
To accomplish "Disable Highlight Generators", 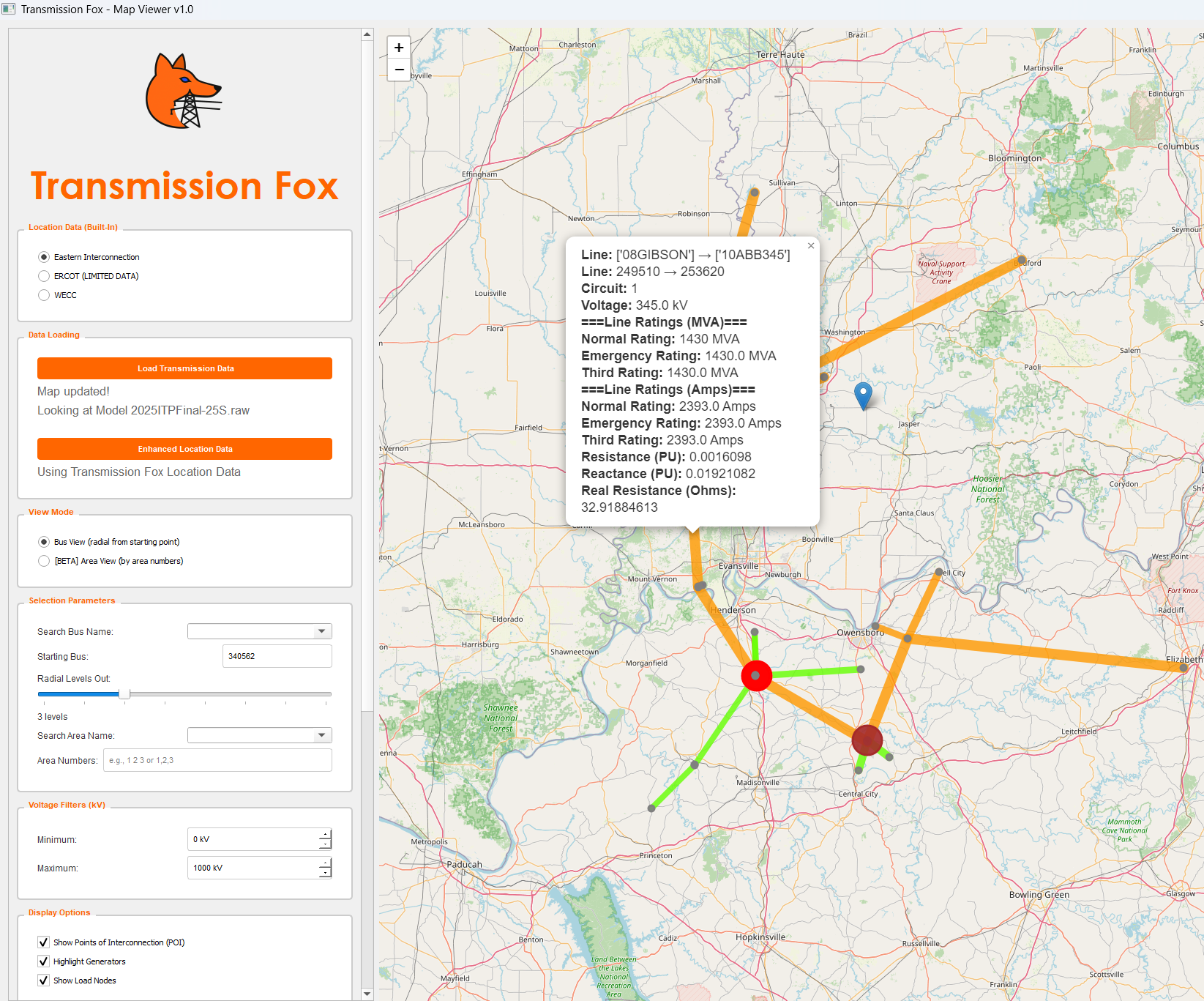I will [43, 961].
